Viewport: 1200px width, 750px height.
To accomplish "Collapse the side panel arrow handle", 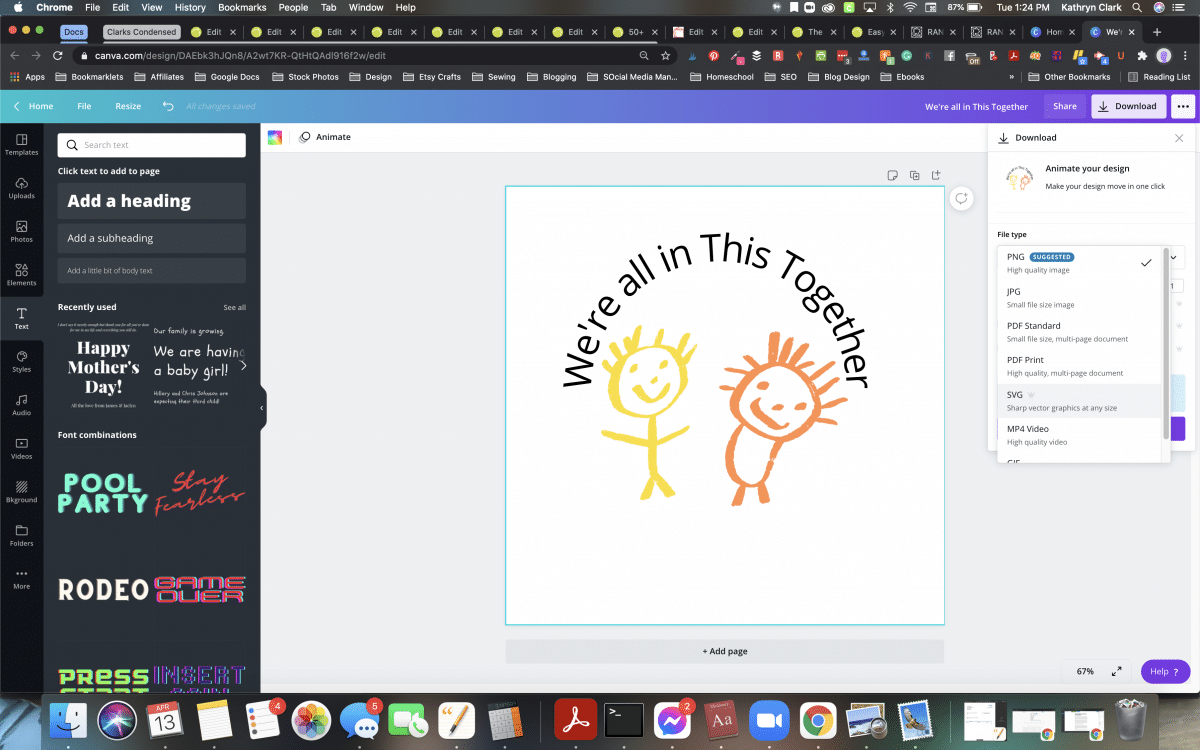I will click(262, 407).
